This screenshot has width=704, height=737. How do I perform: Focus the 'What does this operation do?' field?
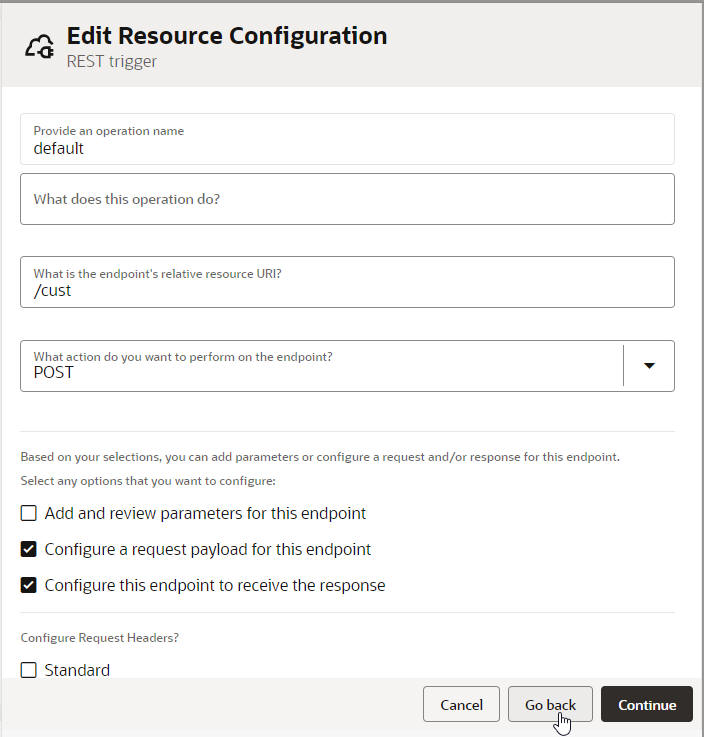click(346, 199)
